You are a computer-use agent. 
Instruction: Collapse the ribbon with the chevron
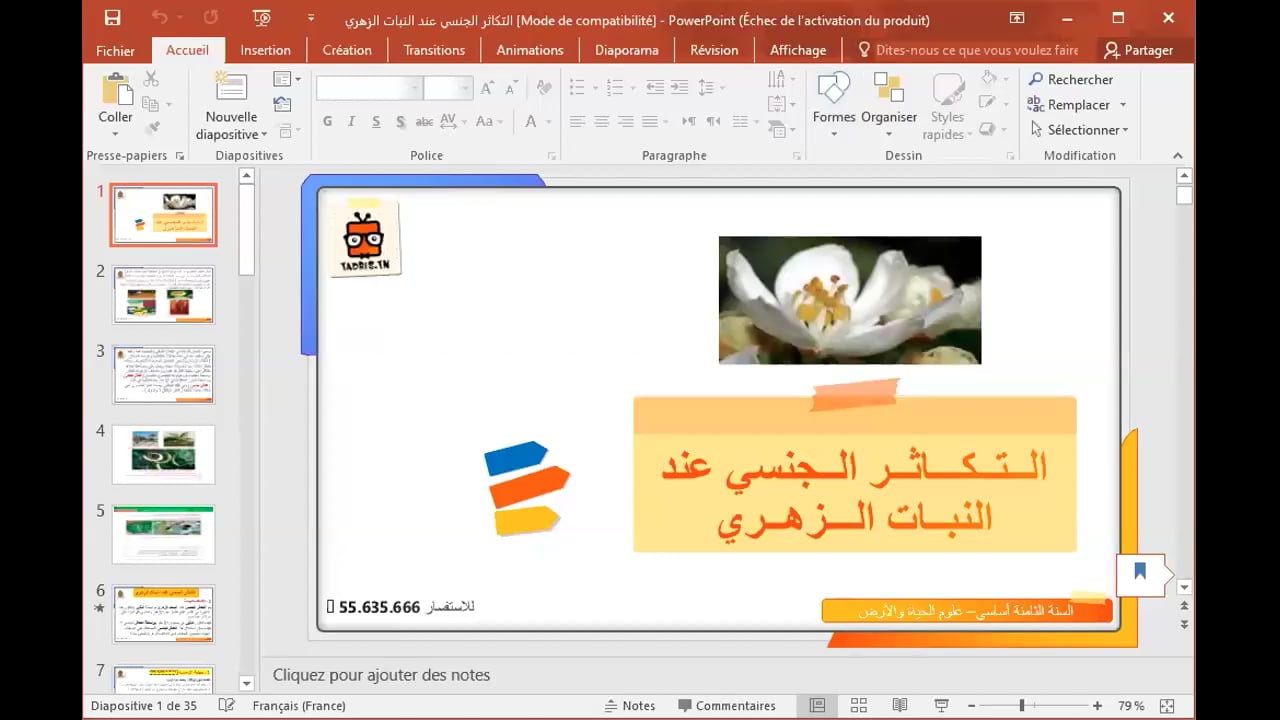pyautogui.click(x=1178, y=155)
